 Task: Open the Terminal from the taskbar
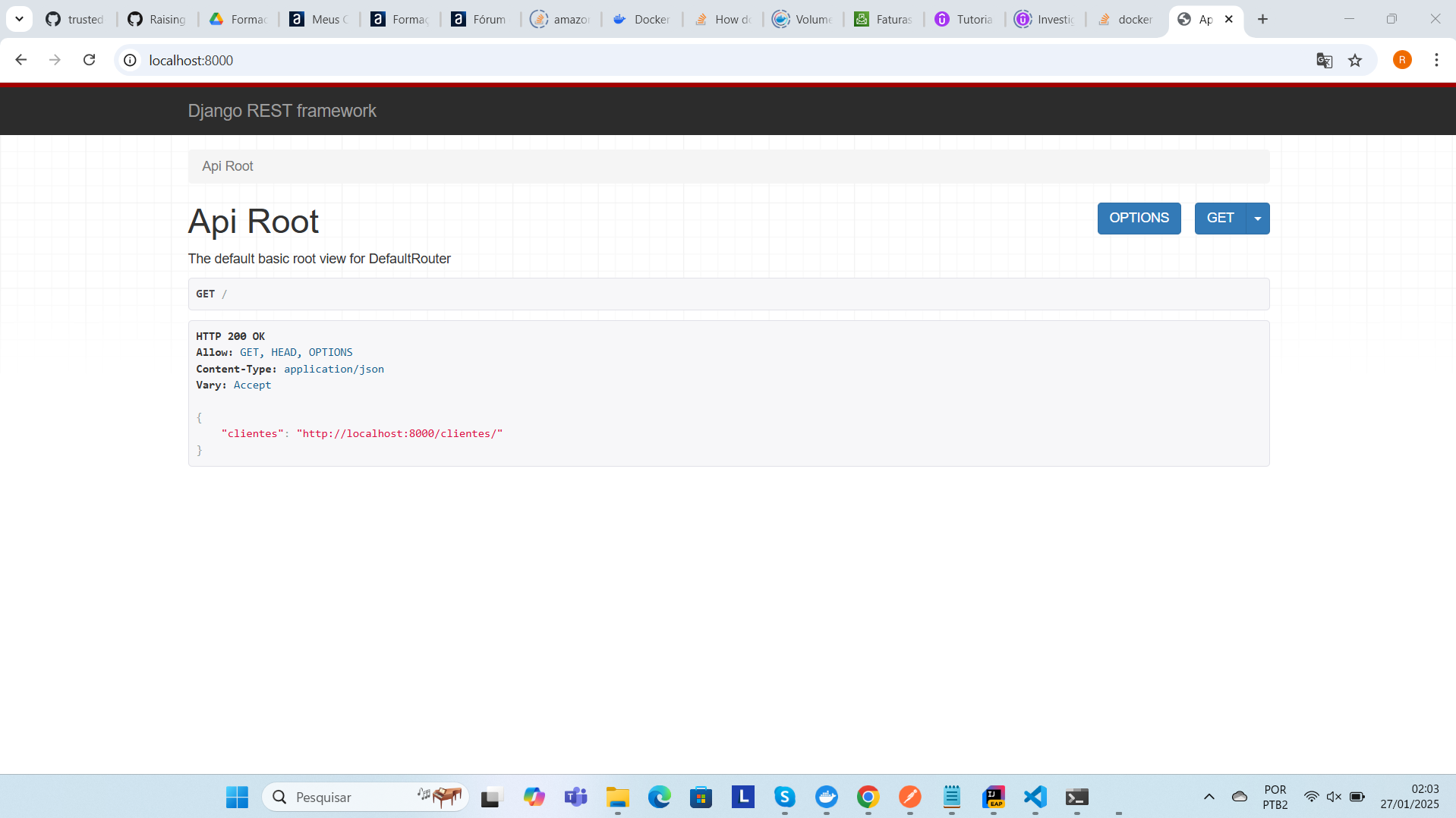(x=1076, y=797)
